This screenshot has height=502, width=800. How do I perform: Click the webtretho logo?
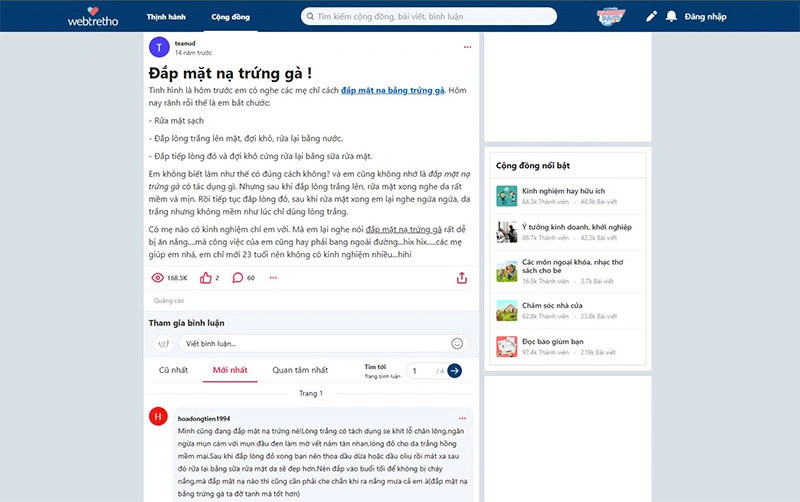(x=92, y=16)
